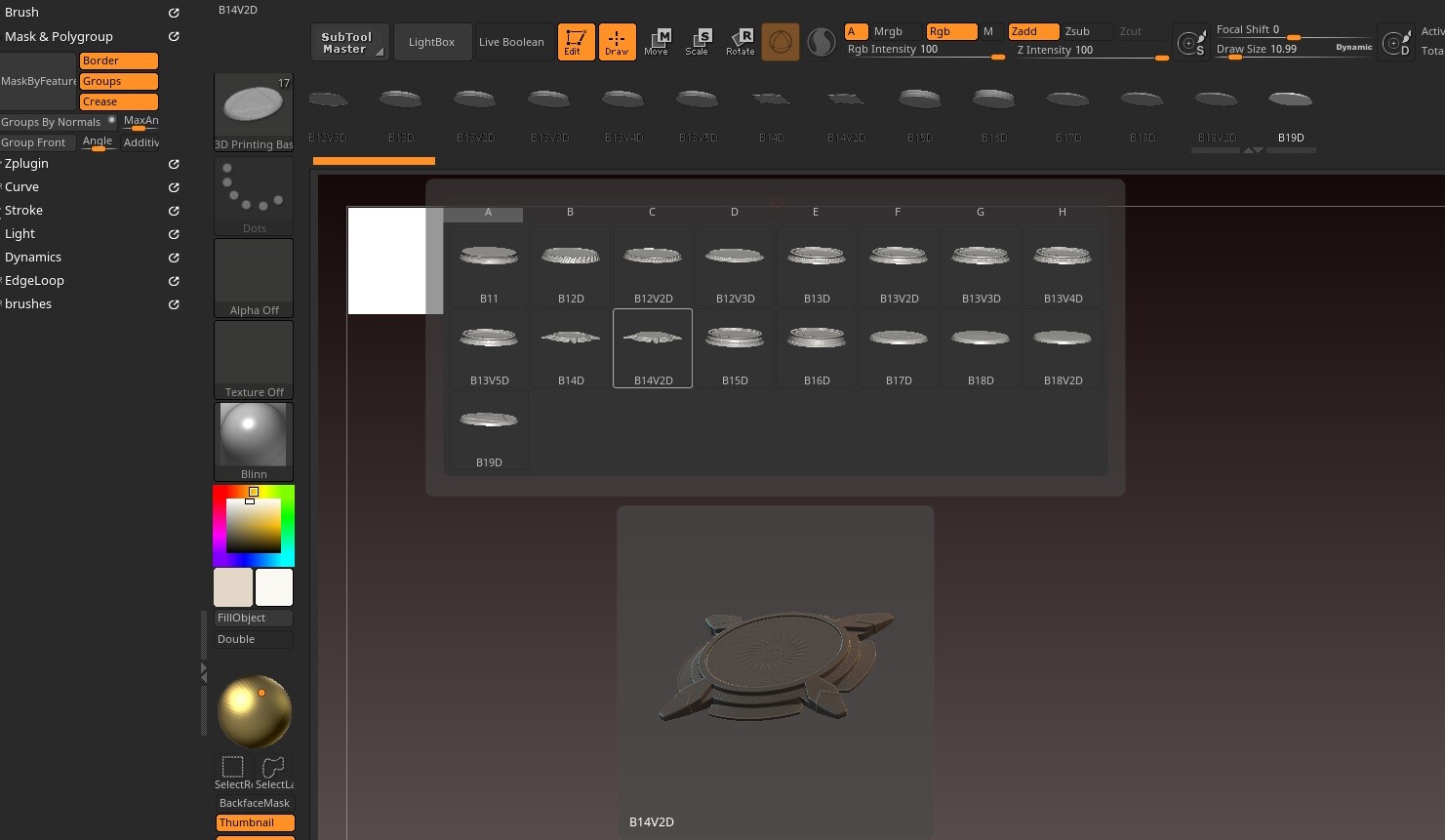Toggle the Rgb paint channel
This screenshot has height=840, width=1445.
tap(950, 30)
